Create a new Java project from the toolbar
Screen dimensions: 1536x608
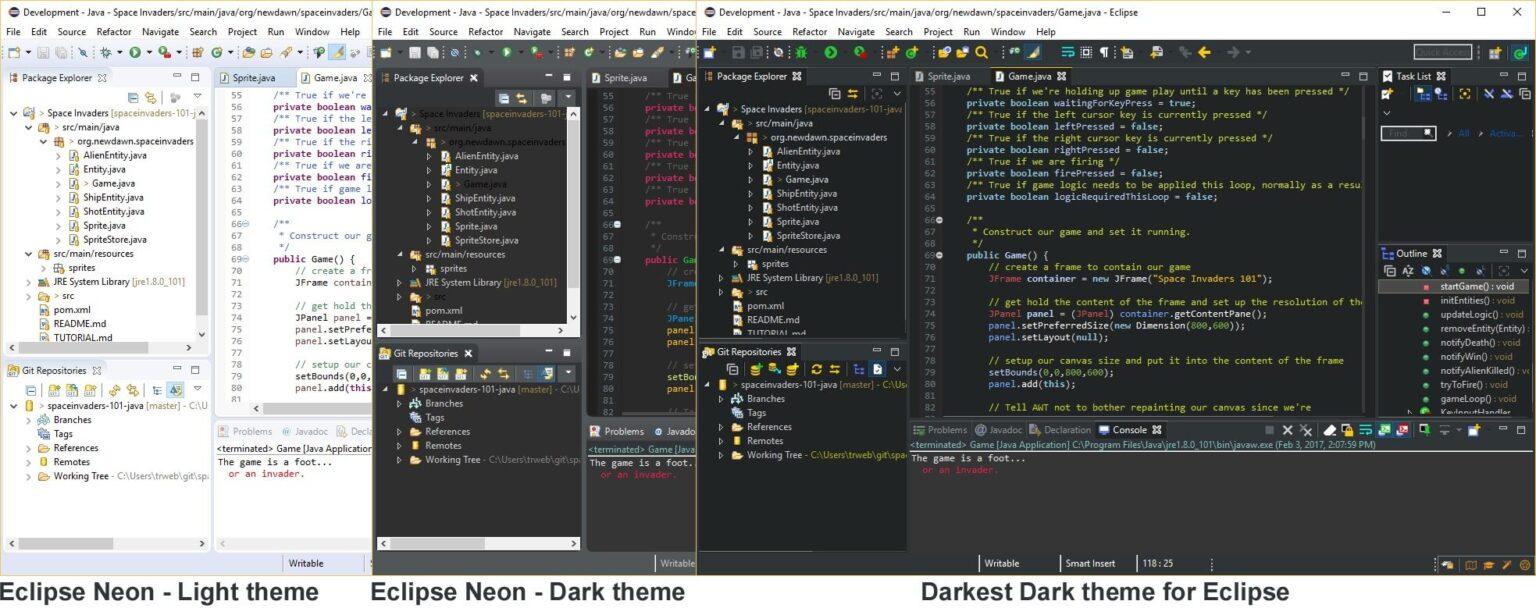pyautogui.click(x=894, y=51)
